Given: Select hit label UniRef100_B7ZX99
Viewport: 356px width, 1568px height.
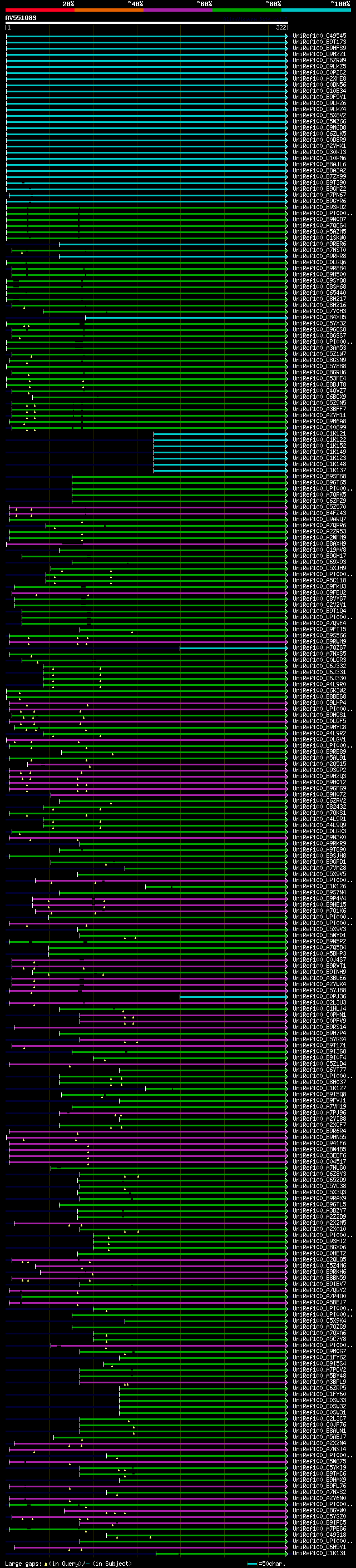Looking at the screenshot, I should click(x=319, y=176).
